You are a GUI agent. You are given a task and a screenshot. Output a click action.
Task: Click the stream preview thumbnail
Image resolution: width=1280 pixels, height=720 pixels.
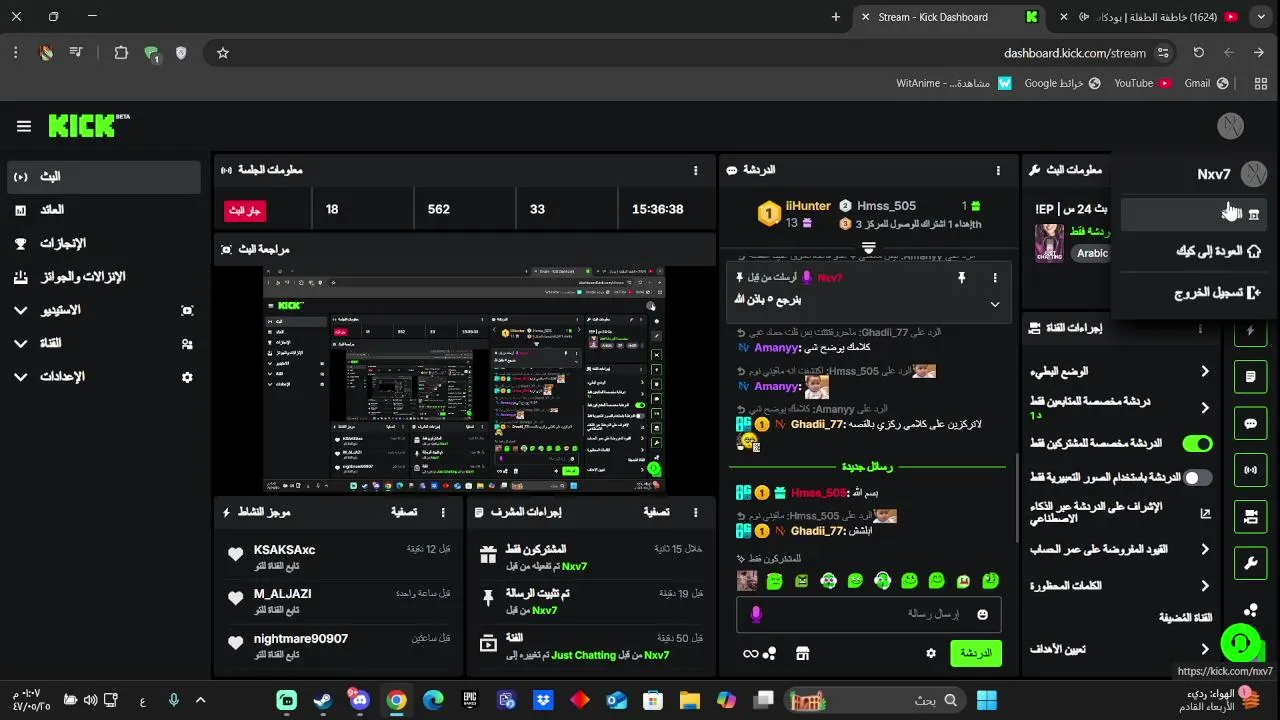[x=464, y=380]
